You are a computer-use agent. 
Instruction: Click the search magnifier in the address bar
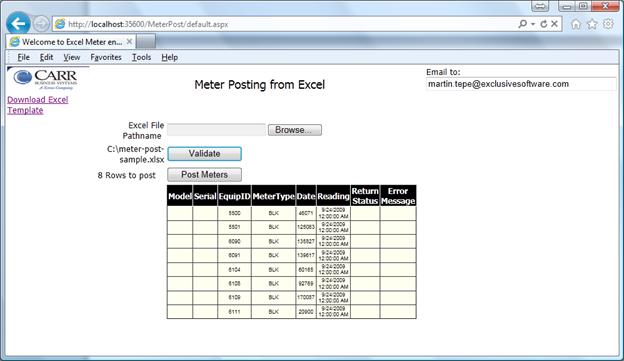click(523, 24)
